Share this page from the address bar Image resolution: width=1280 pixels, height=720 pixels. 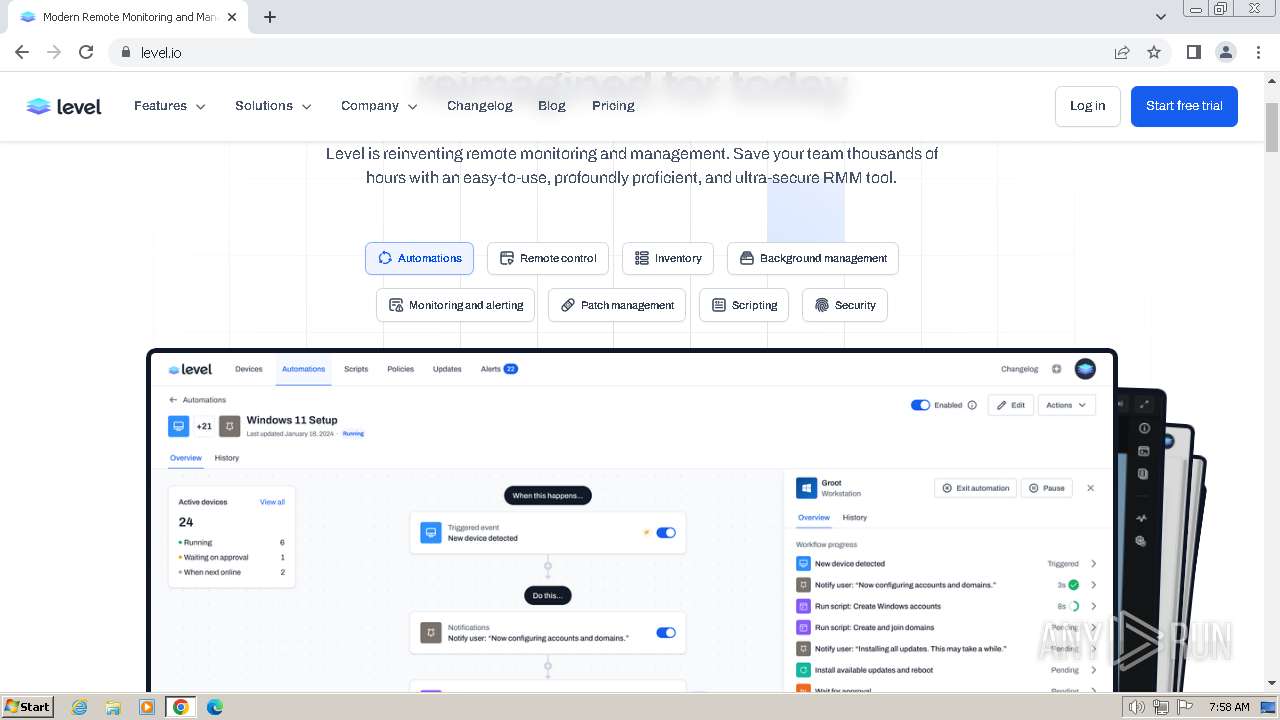pyautogui.click(x=1122, y=52)
